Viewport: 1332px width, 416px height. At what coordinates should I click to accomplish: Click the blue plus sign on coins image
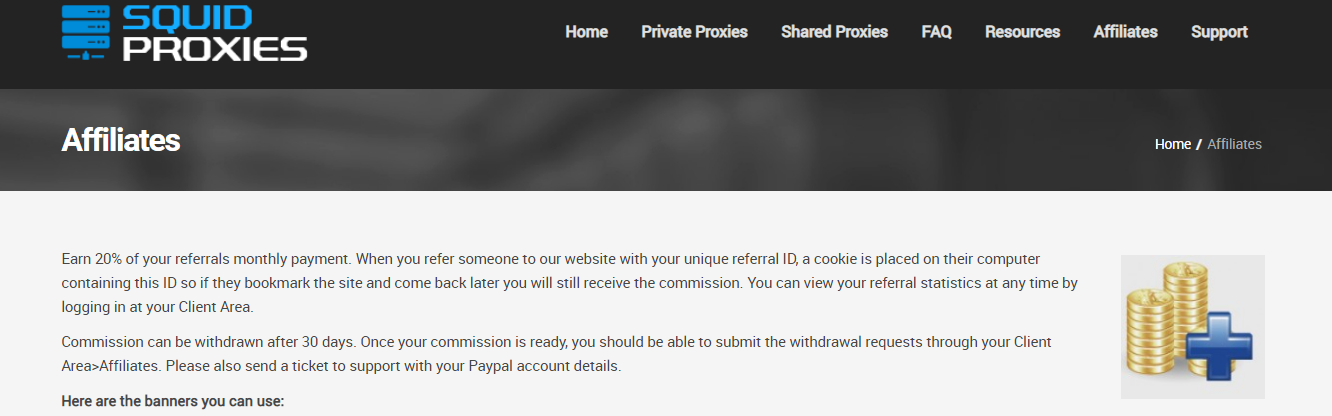click(x=1218, y=346)
